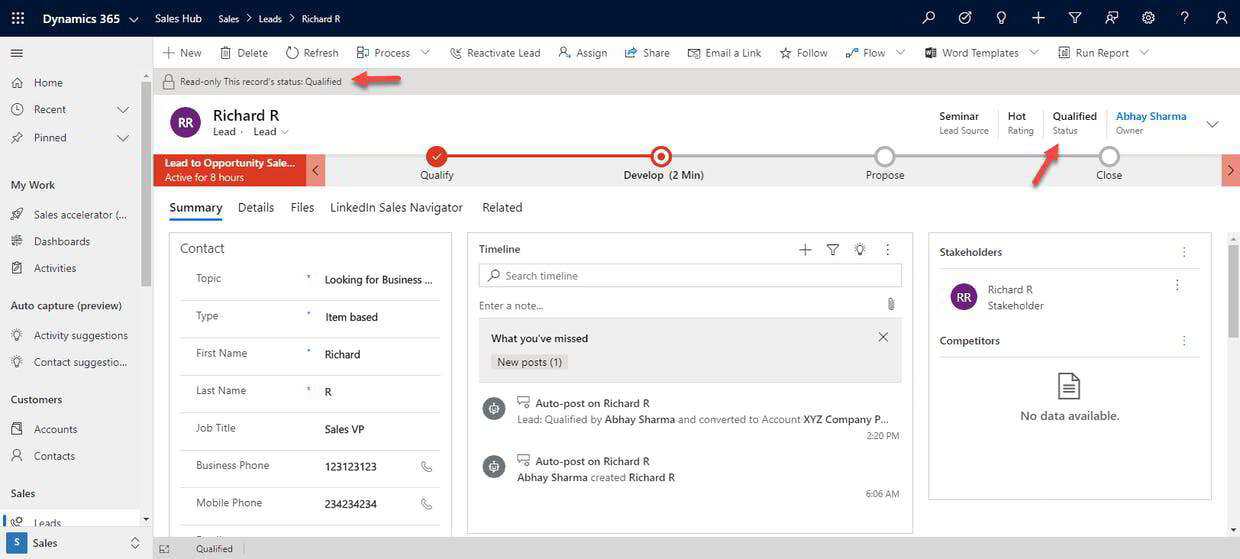Open Stakeholders section more commands
The height and width of the screenshot is (559, 1240).
click(1184, 253)
